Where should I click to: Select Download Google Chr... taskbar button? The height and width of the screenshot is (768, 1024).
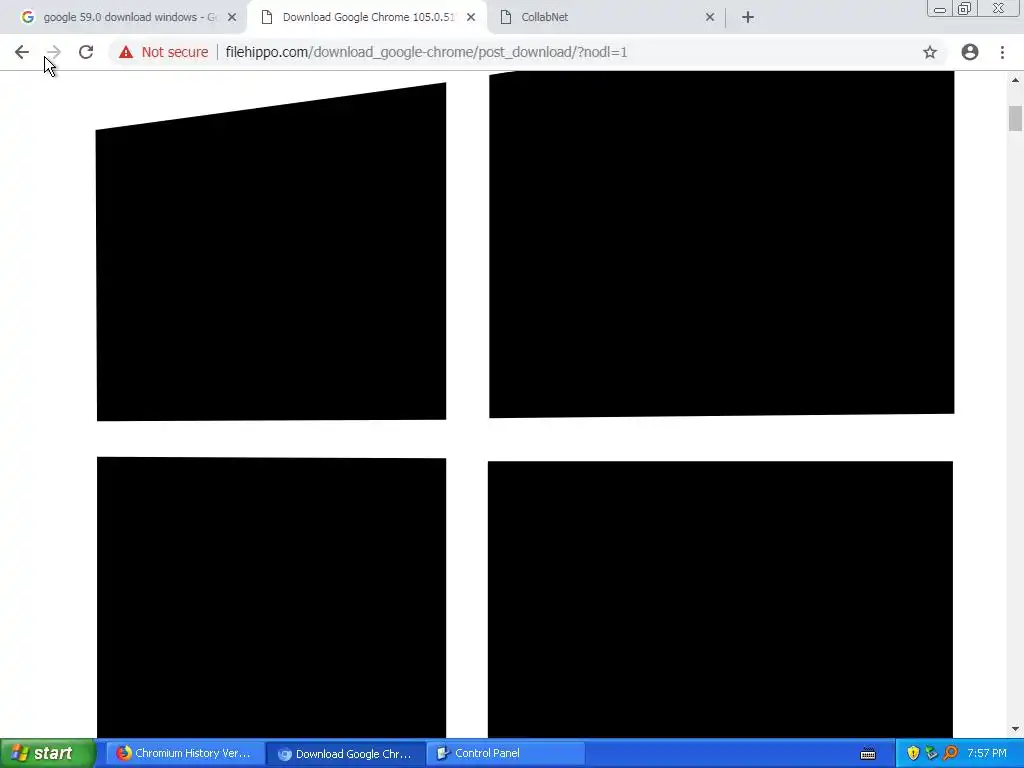tap(345, 754)
